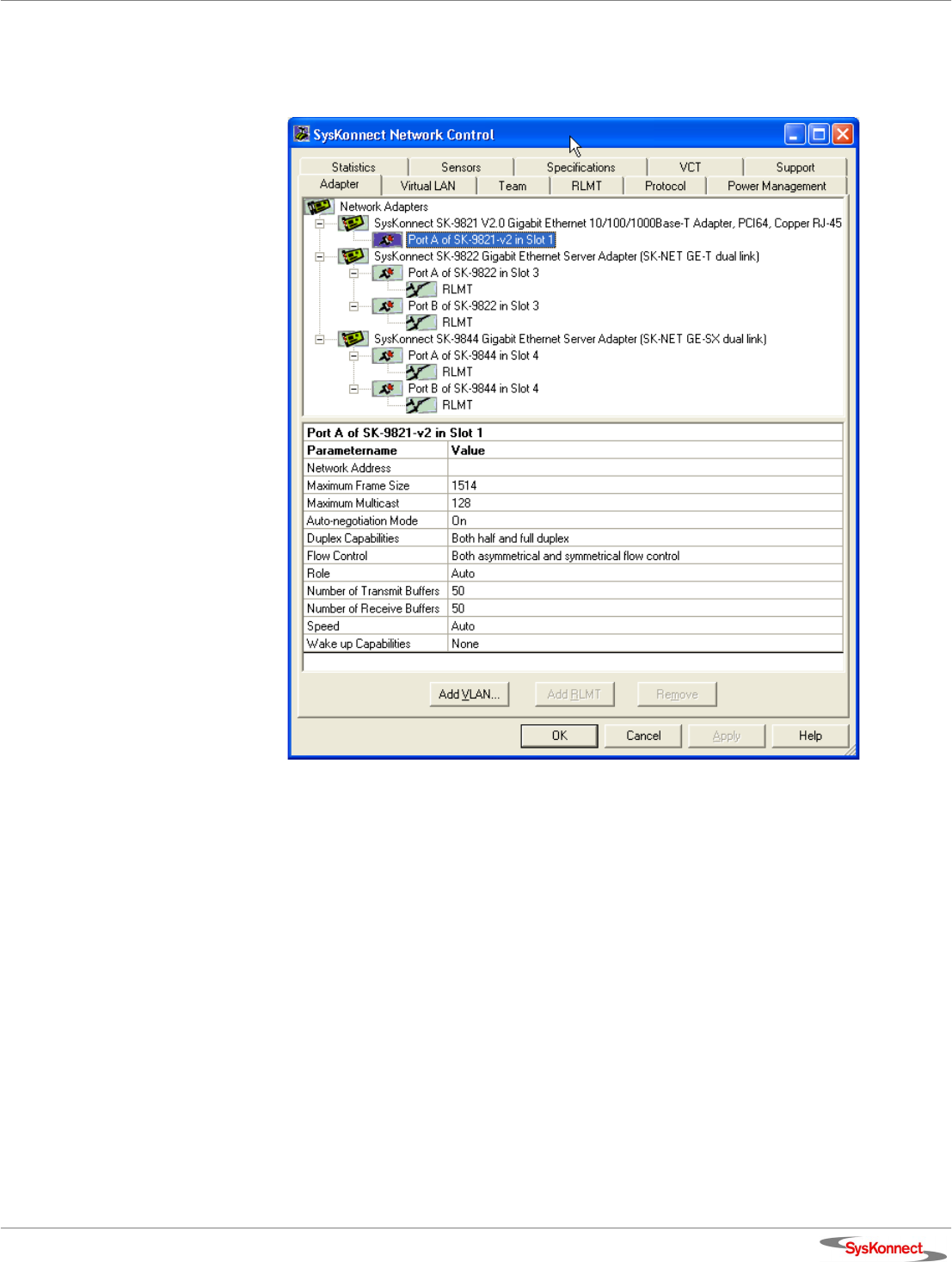
Task: Click the Network Adapters root icon
Action: [319, 206]
